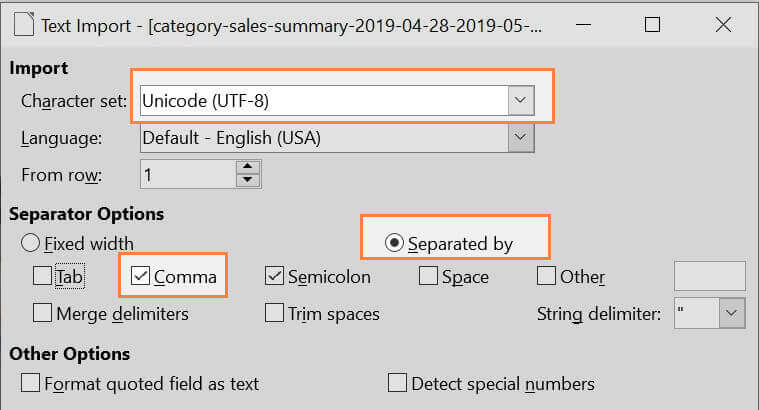Viewport: 759px width, 410px height.
Task: Turn on Format quoted field as text
Action: [31, 383]
